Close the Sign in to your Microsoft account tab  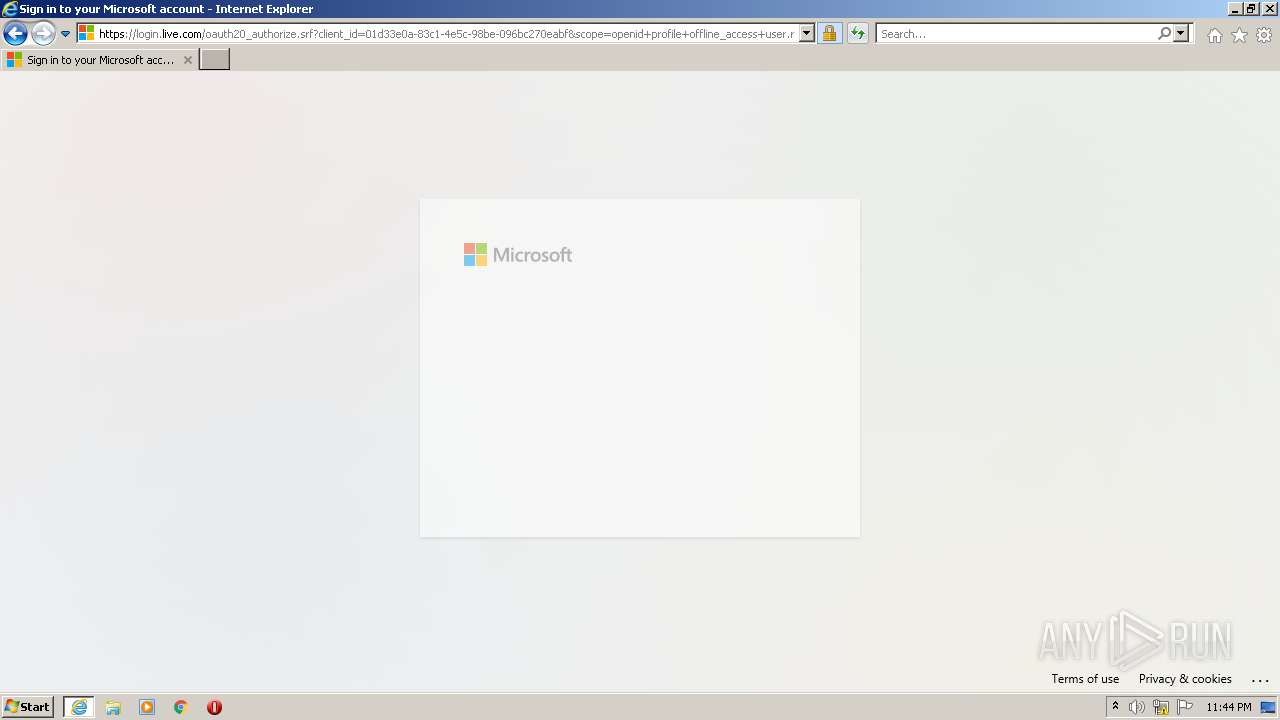tap(187, 60)
